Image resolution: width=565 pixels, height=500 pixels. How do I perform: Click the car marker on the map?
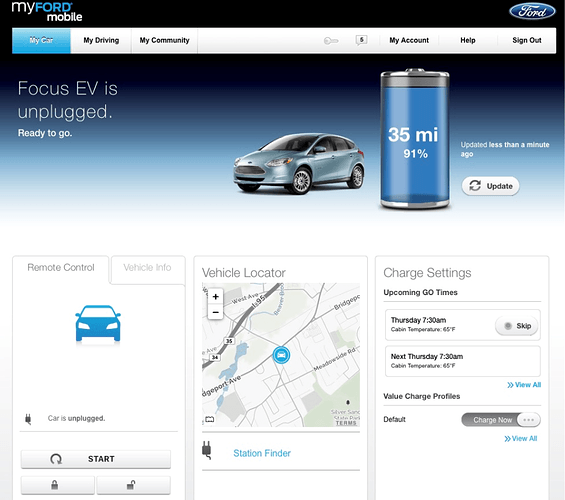coord(281,355)
